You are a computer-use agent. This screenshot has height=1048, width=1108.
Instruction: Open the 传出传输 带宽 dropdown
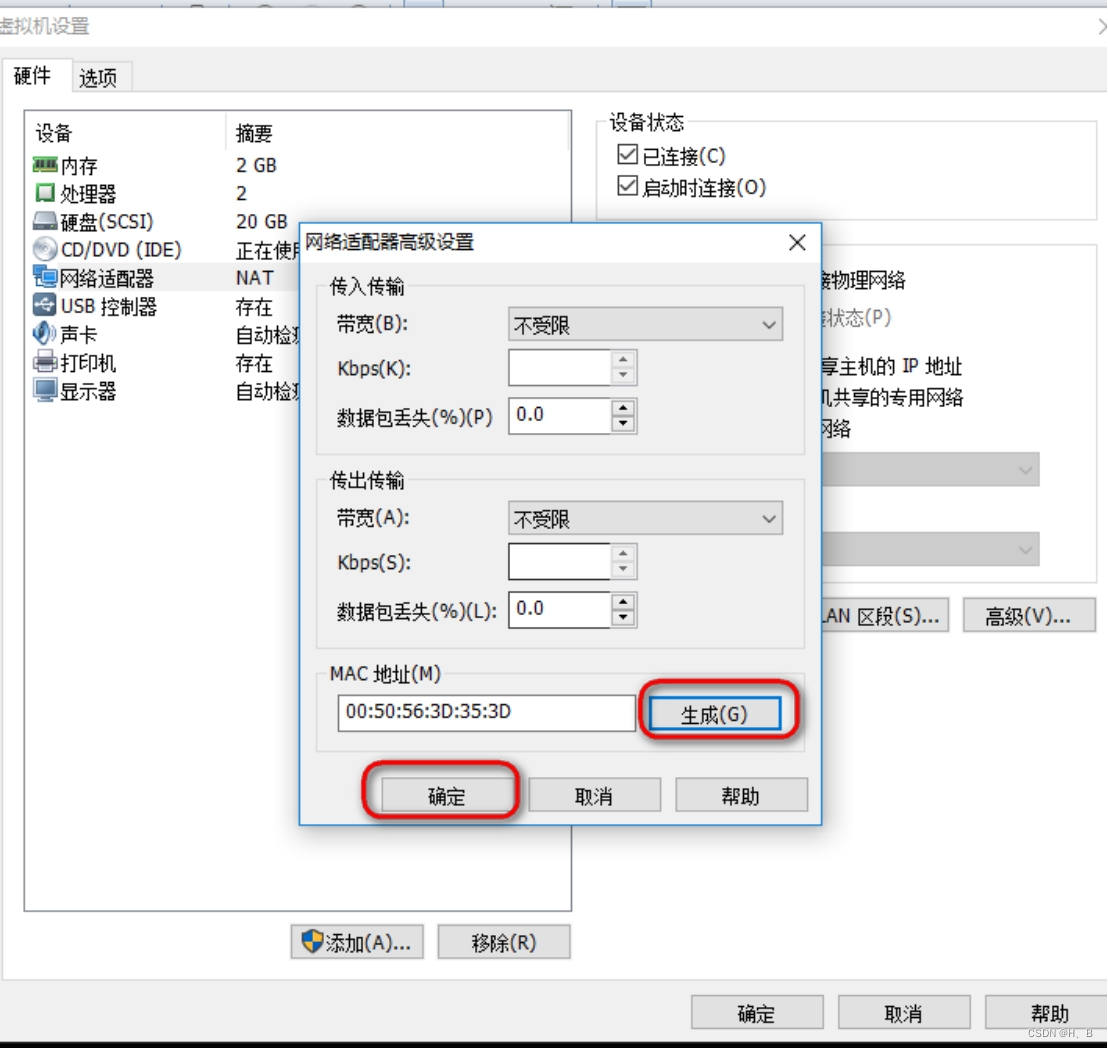click(645, 518)
